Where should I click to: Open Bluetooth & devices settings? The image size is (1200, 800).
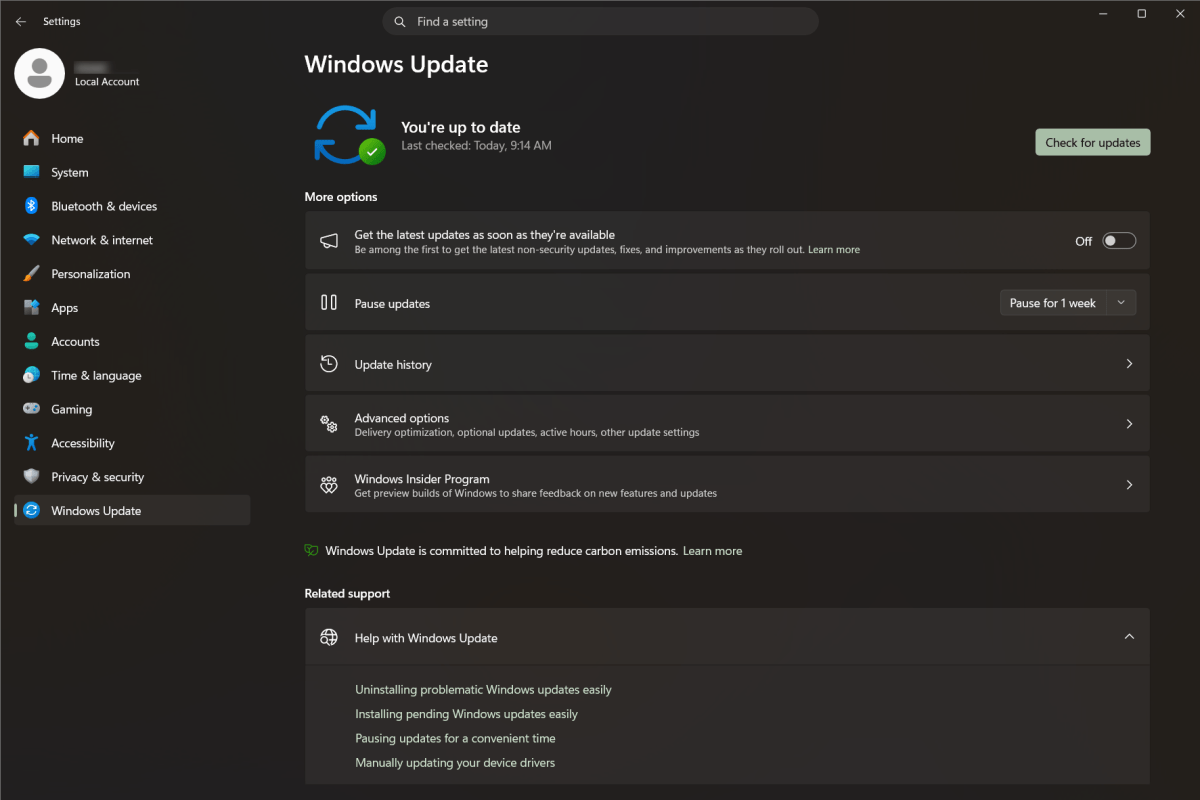click(132, 206)
